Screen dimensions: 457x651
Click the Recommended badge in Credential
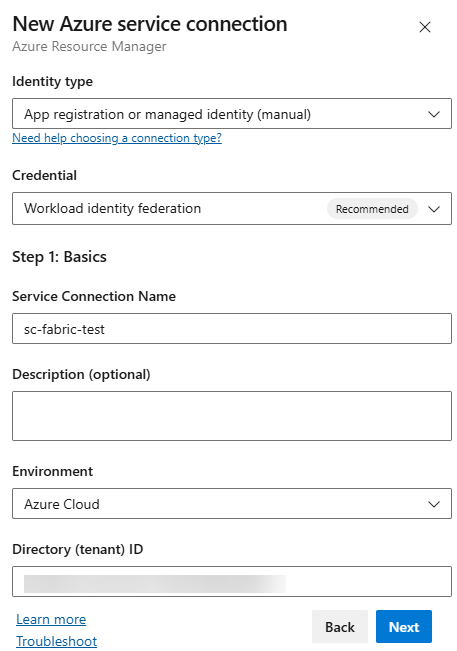(372, 209)
